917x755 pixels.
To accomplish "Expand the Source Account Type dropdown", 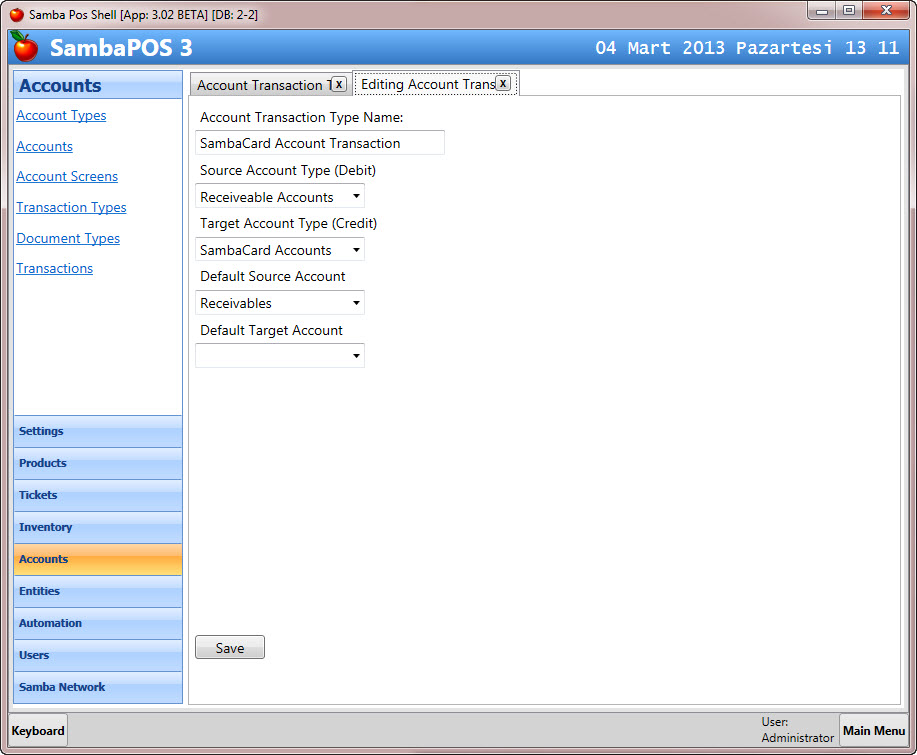I will 280,197.
